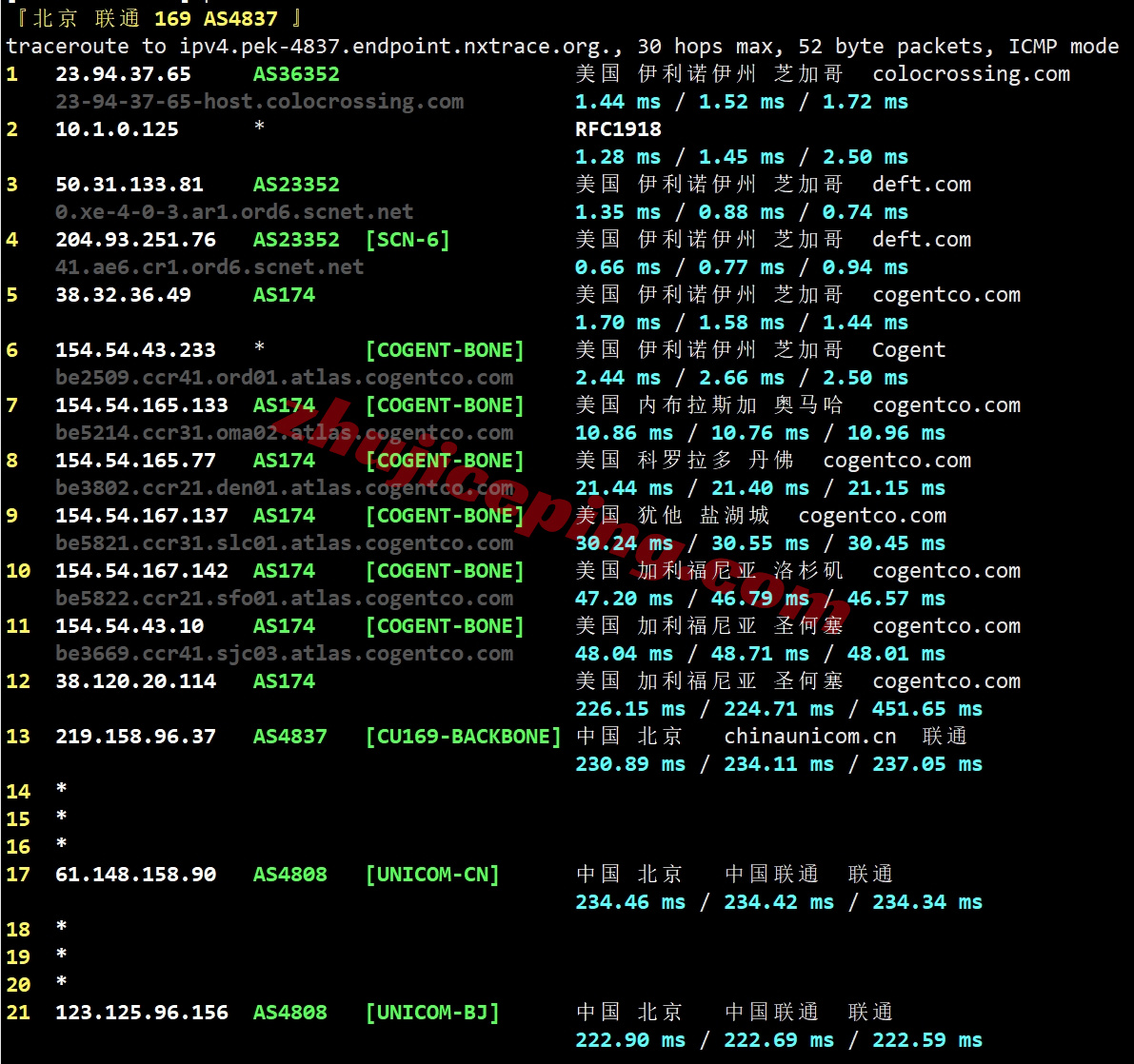Select the 451.65 ms latency on hop 12
The height and width of the screenshot is (1064, 1134).
coord(927,710)
